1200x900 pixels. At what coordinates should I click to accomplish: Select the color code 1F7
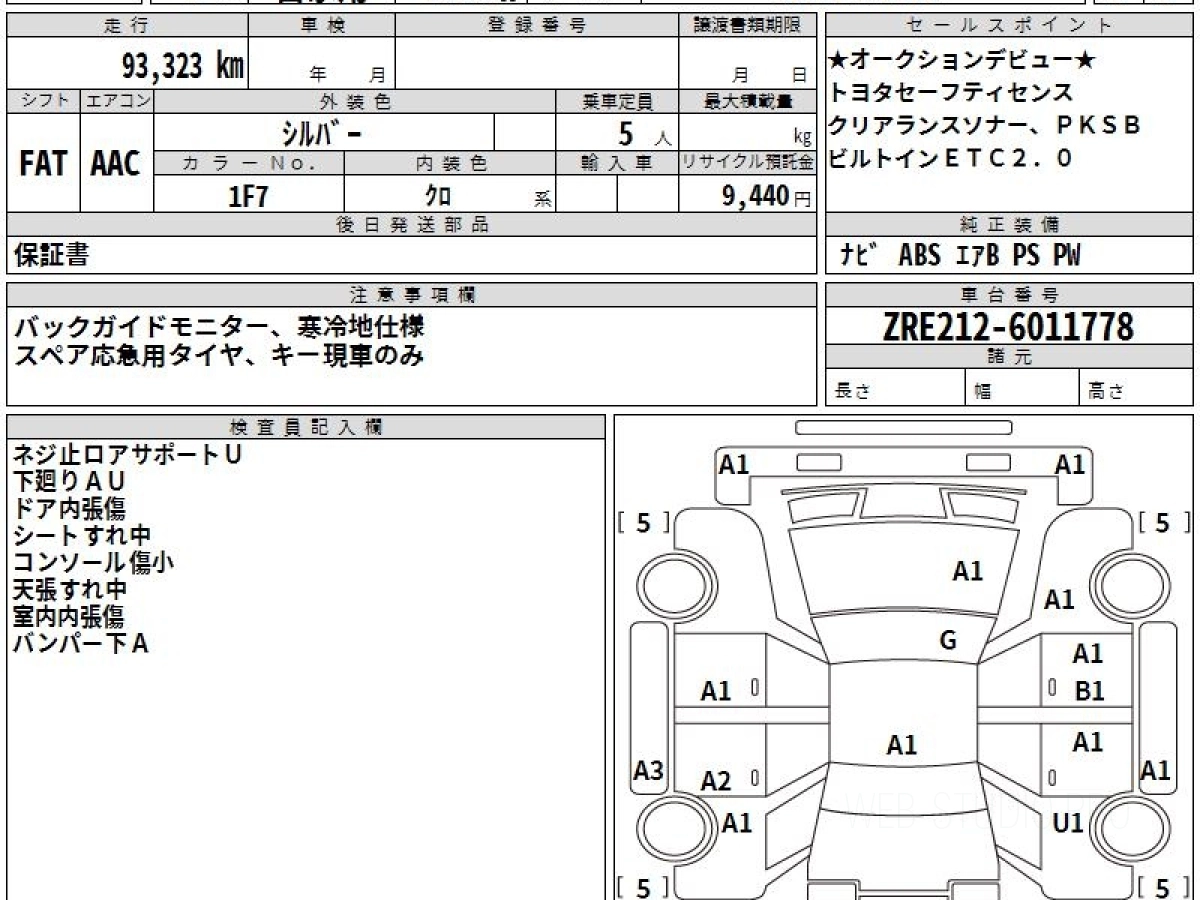pos(249,195)
